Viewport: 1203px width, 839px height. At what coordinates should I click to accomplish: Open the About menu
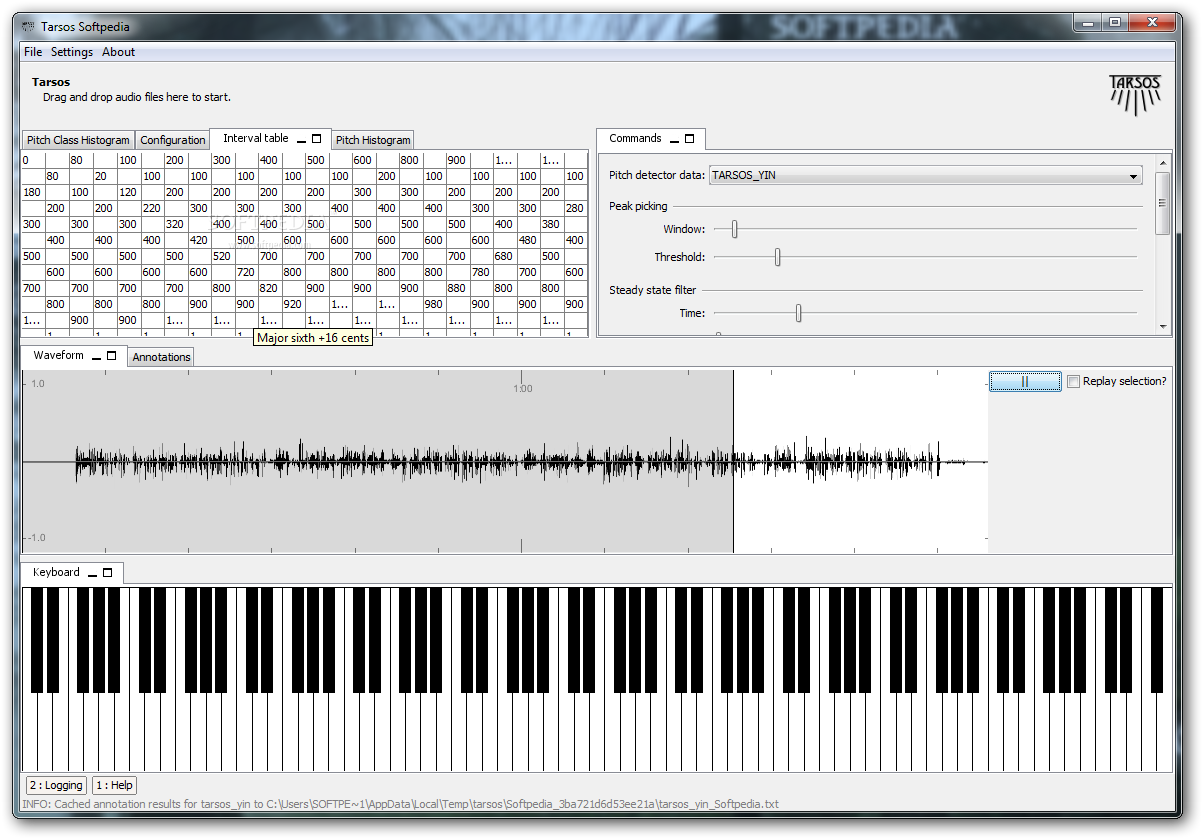(118, 52)
